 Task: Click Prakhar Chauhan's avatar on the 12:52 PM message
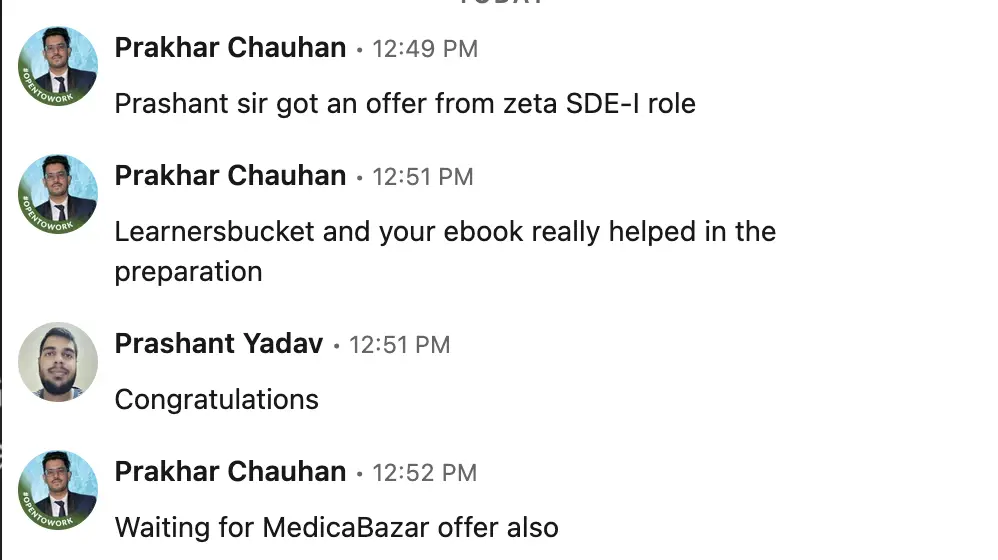tap(58, 490)
